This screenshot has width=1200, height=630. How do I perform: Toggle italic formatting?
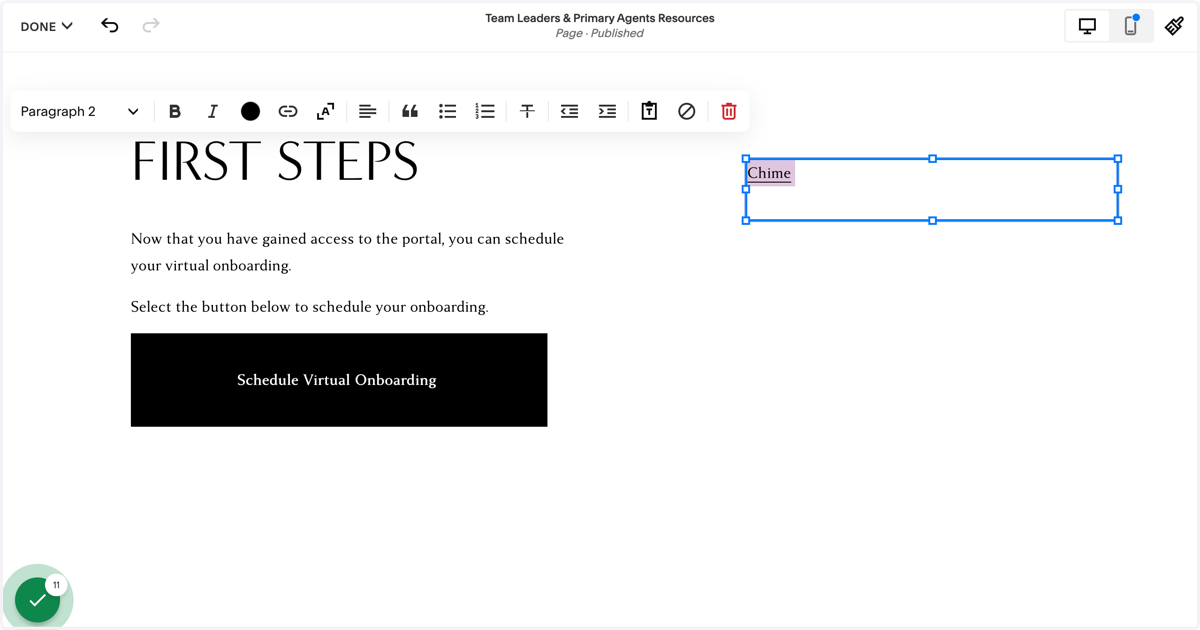tap(212, 111)
